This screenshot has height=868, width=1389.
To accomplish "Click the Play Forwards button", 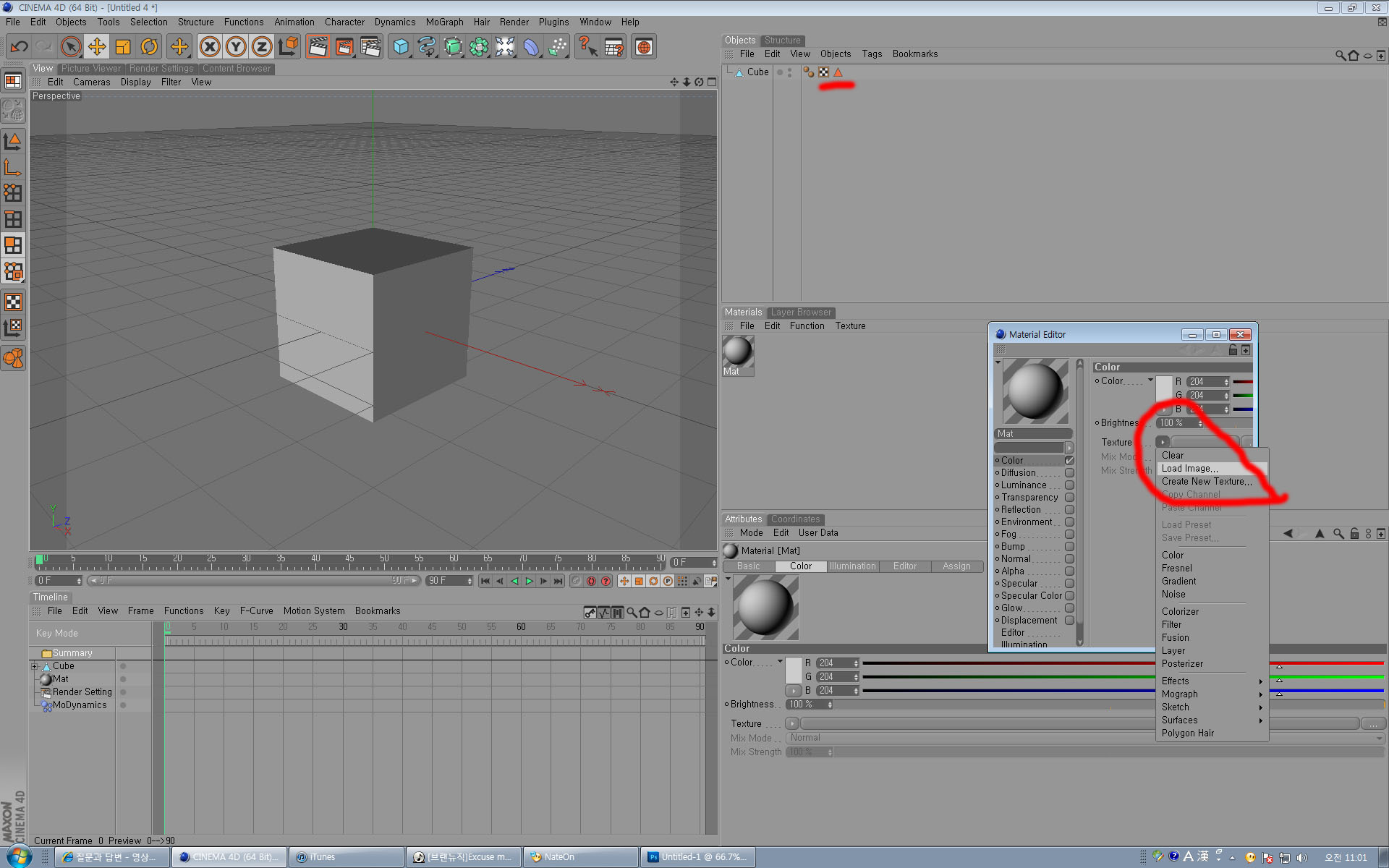I will tap(529, 581).
